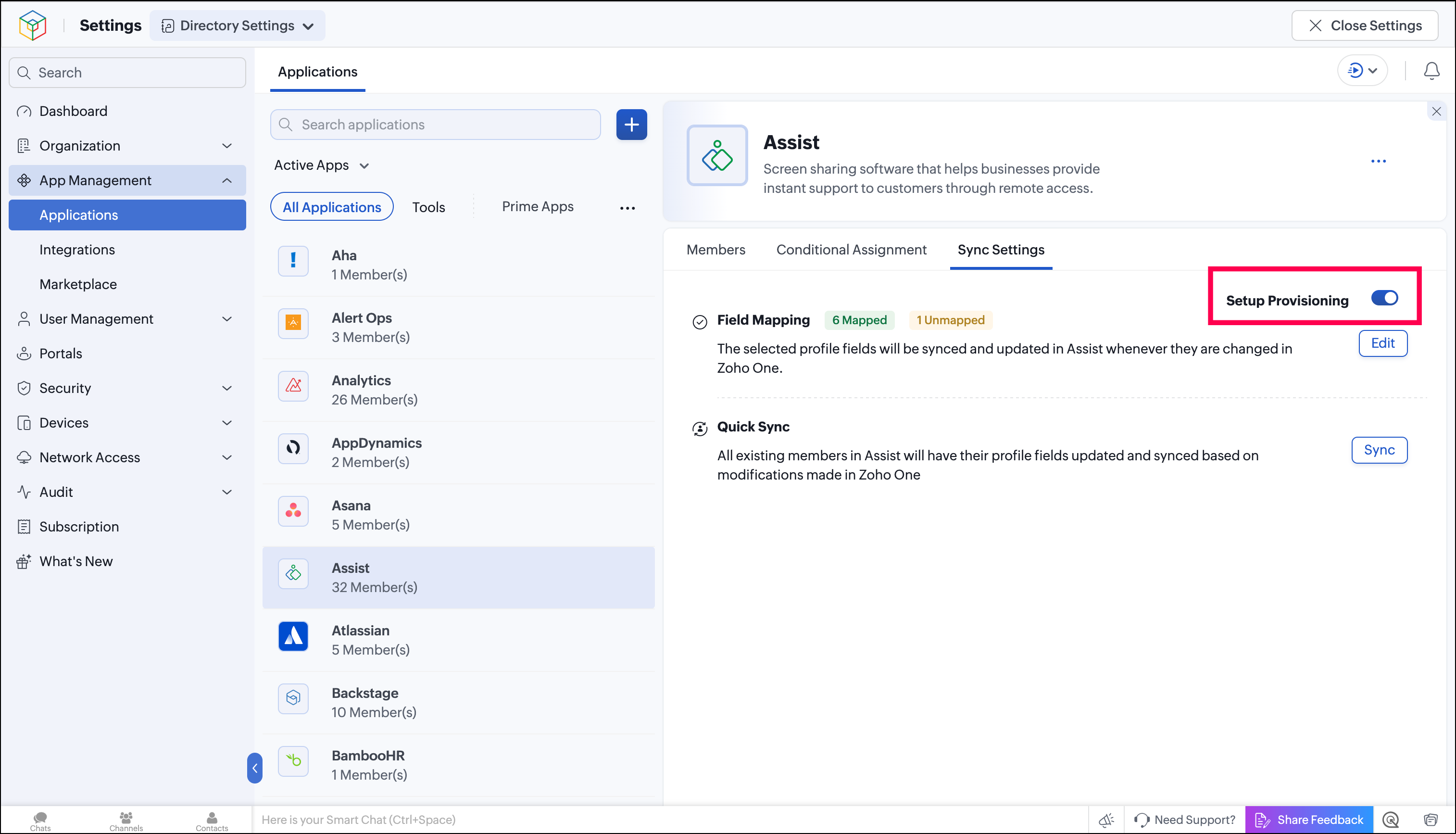
Task: Click the BambooHR application icon
Action: coord(293,761)
